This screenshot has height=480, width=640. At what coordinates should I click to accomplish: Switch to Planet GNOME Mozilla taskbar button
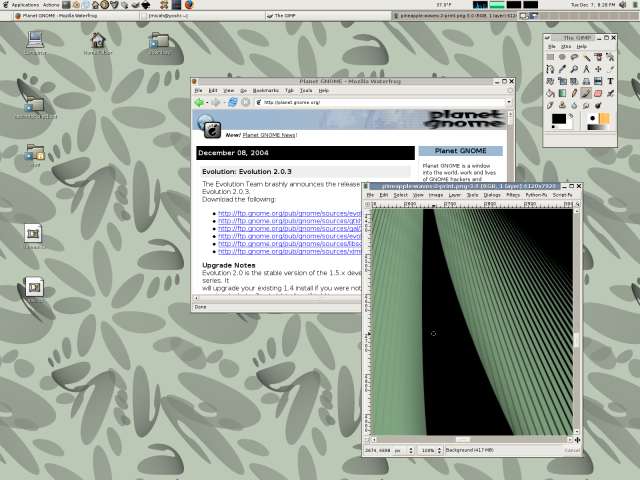[76, 16]
